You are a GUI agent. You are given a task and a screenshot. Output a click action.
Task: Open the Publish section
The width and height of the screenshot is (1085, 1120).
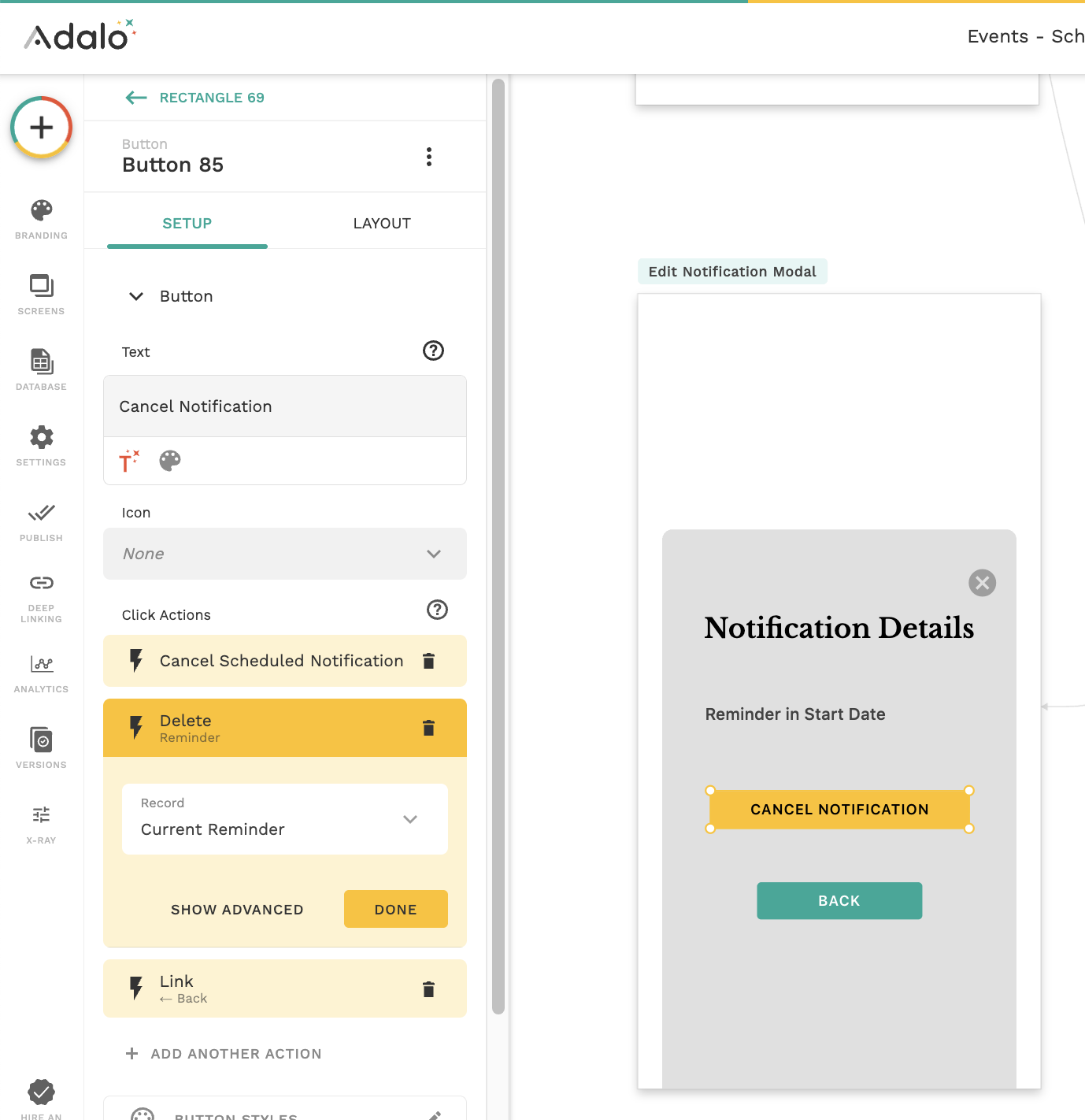click(x=41, y=521)
